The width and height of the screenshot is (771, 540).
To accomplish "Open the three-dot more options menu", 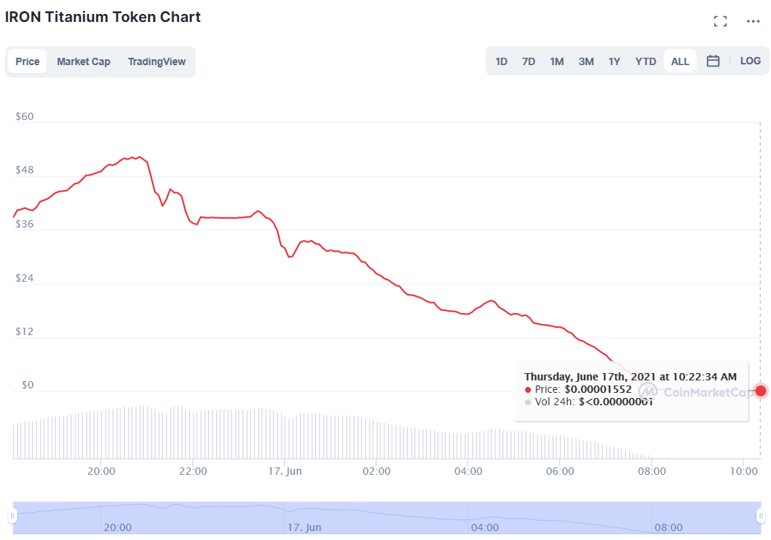I will (x=753, y=21).
